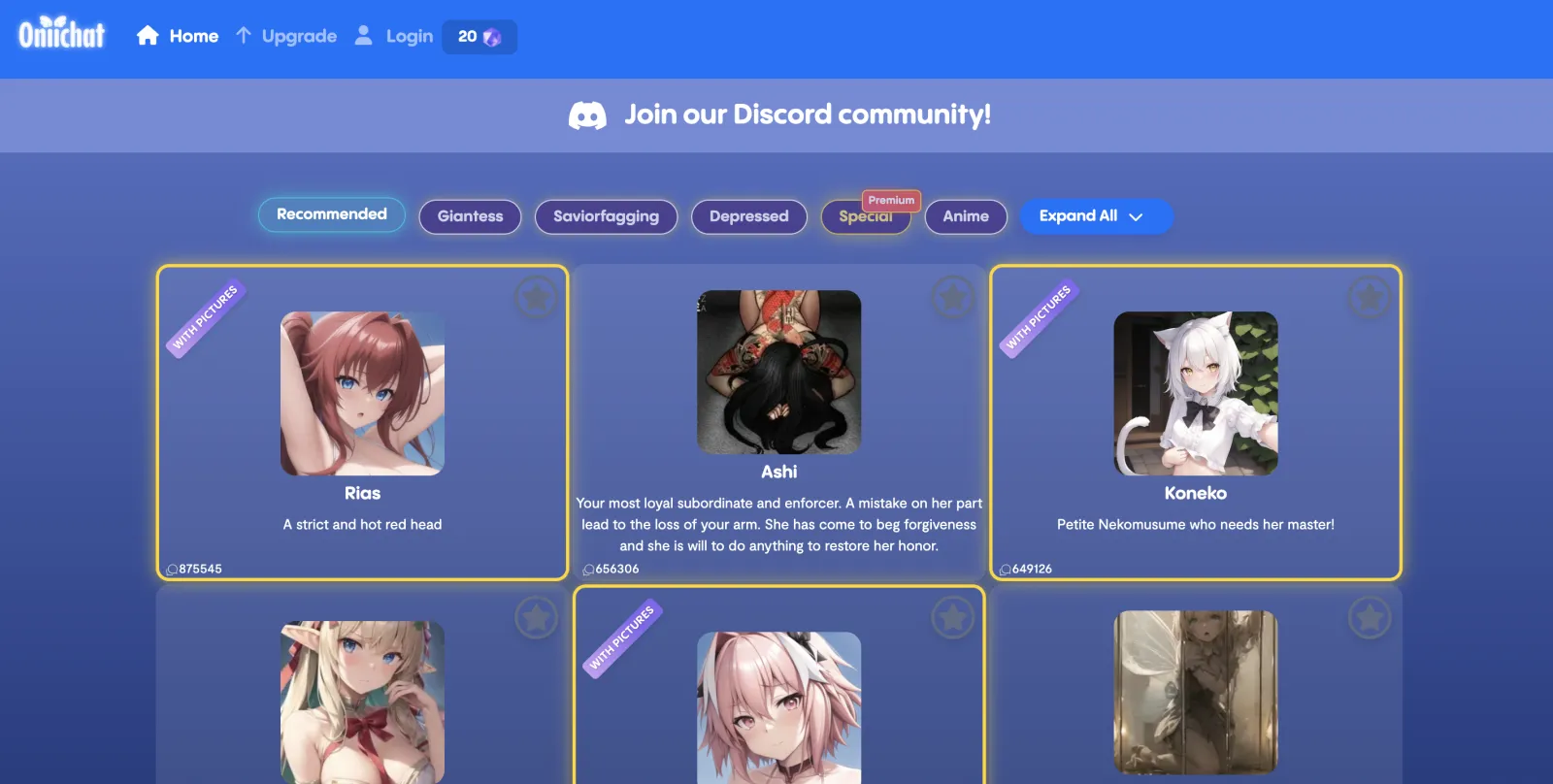Open the Home page link
Screen dimensions: 1553x784
tap(178, 36)
